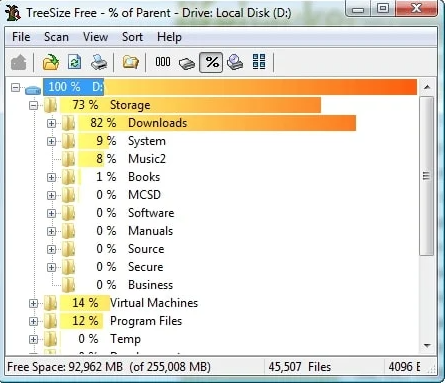
Task: Click the open folder scan icon
Action: tap(51, 62)
